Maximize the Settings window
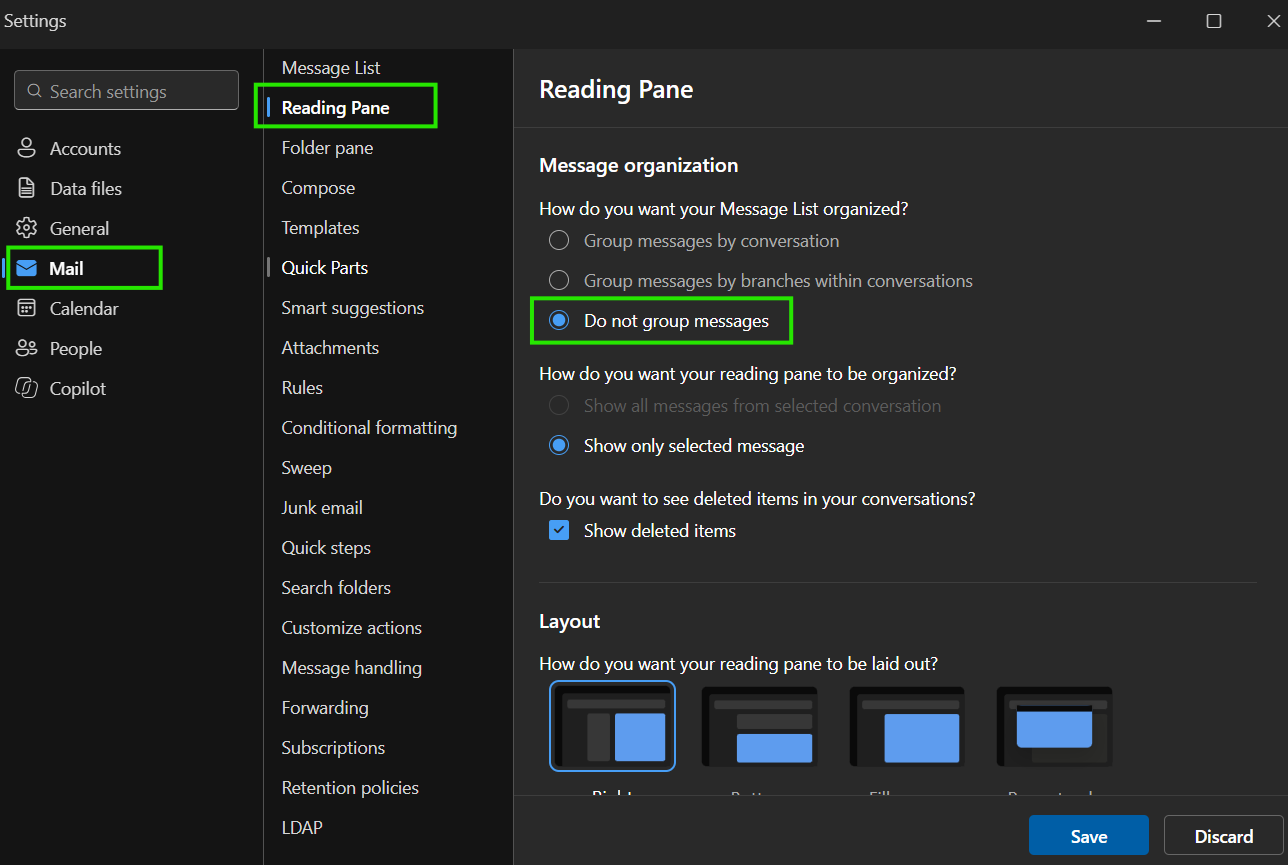The width and height of the screenshot is (1288, 865). [1214, 21]
